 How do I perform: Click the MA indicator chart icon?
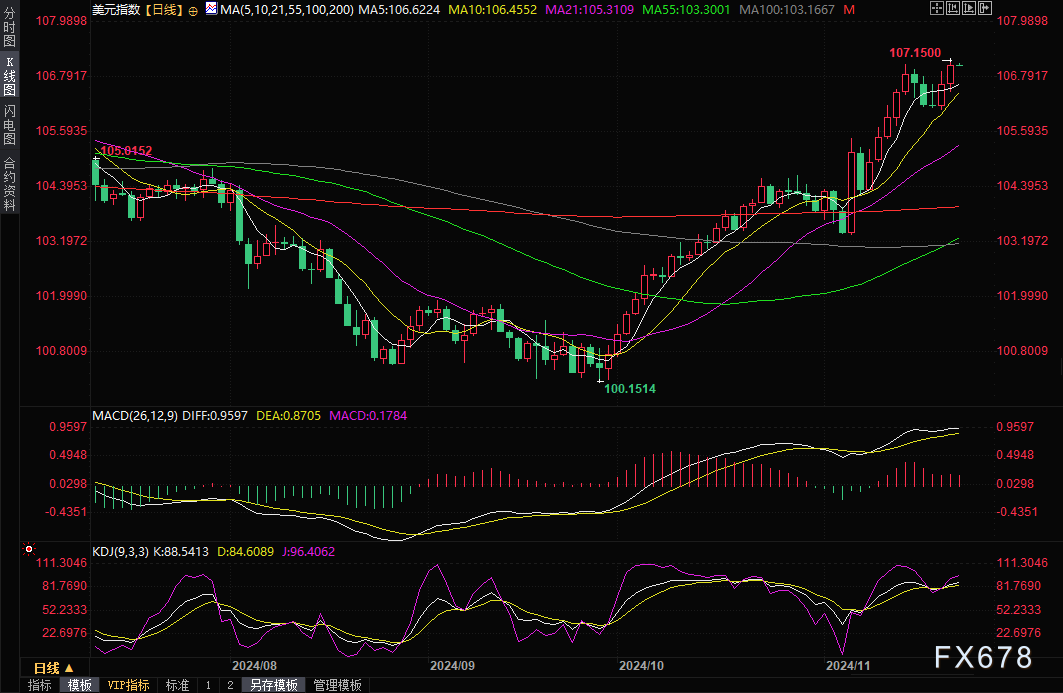210,8
